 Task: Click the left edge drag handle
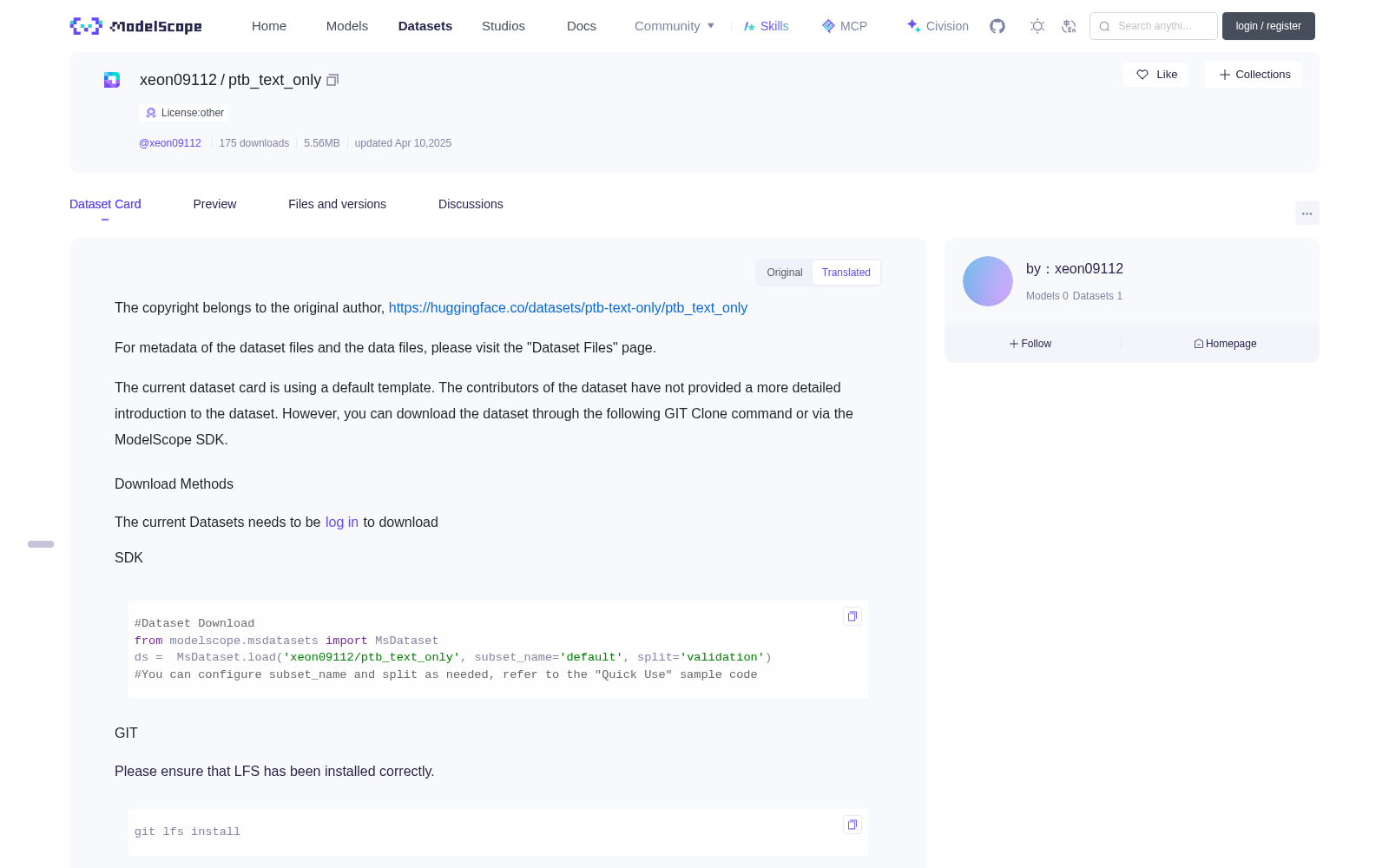(41, 544)
